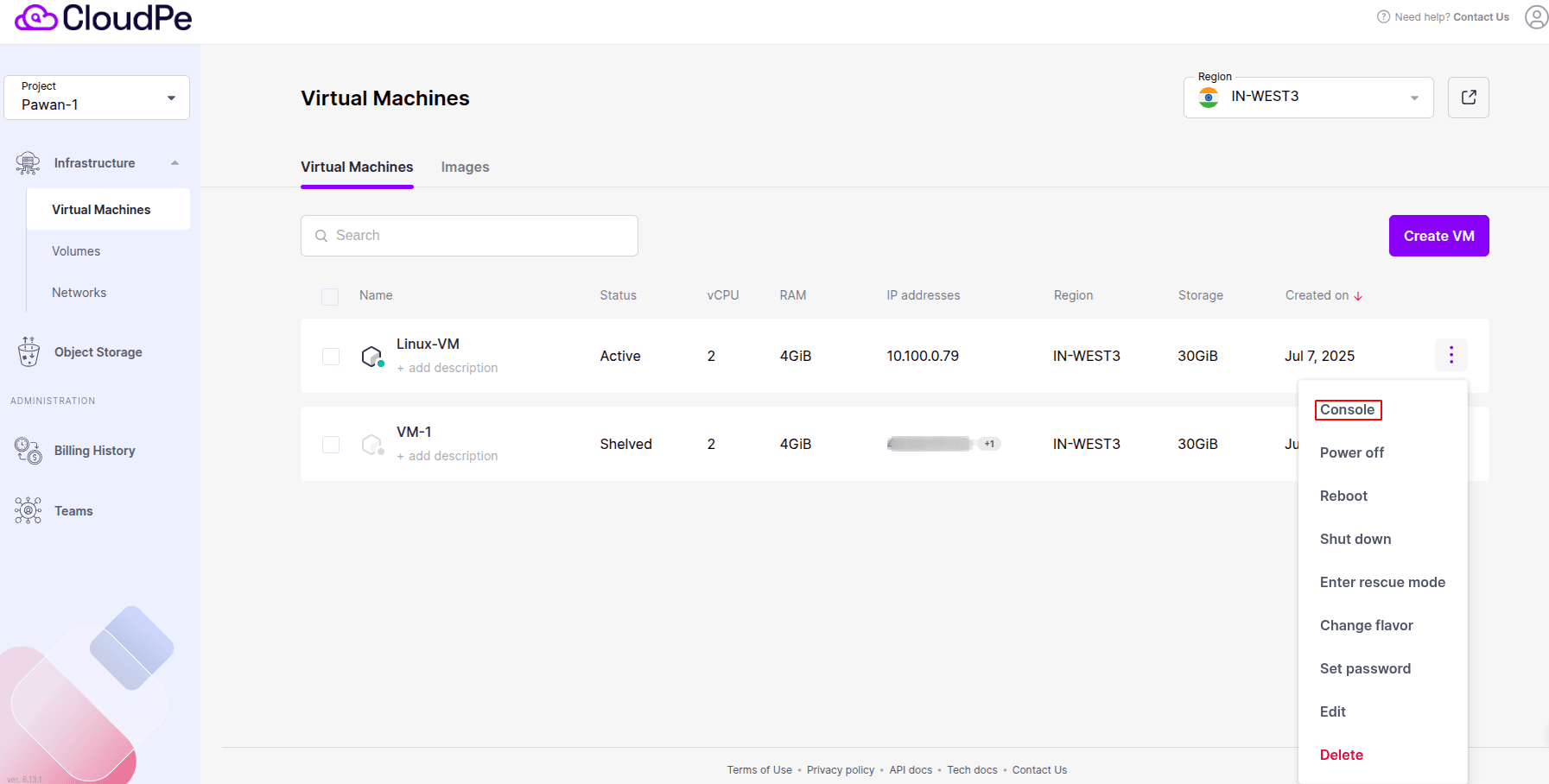Click the open-in-new-window icon beside Region
1549x784 pixels.
click(1468, 98)
